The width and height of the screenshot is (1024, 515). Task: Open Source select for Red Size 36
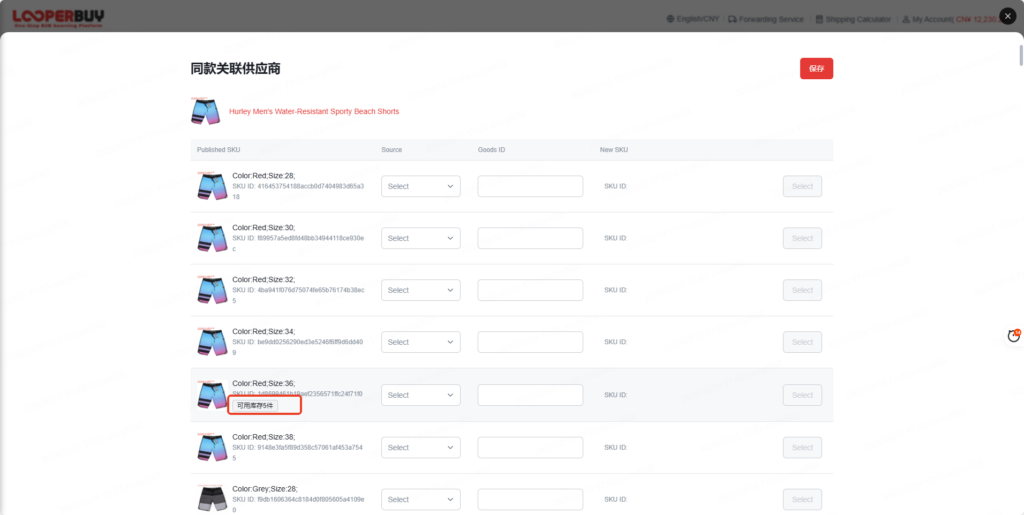coord(420,395)
